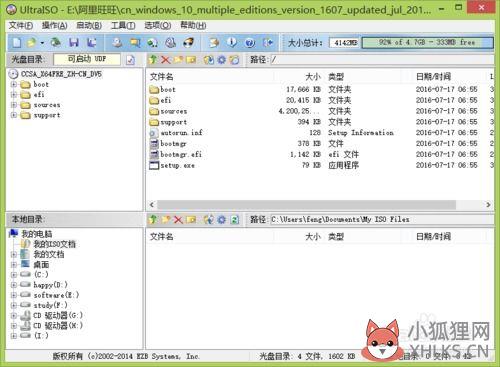Click the New file toolbar icon
Image resolution: width=500 pixels, height=367 pixels.
point(17,42)
